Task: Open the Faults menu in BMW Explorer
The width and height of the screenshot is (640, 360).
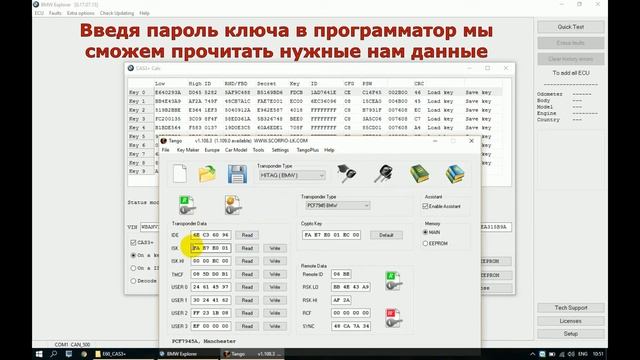Action: pyautogui.click(x=55, y=13)
